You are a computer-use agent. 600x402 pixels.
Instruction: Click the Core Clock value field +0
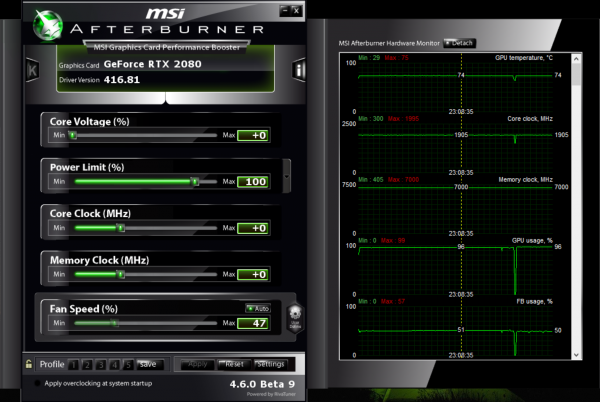point(254,228)
